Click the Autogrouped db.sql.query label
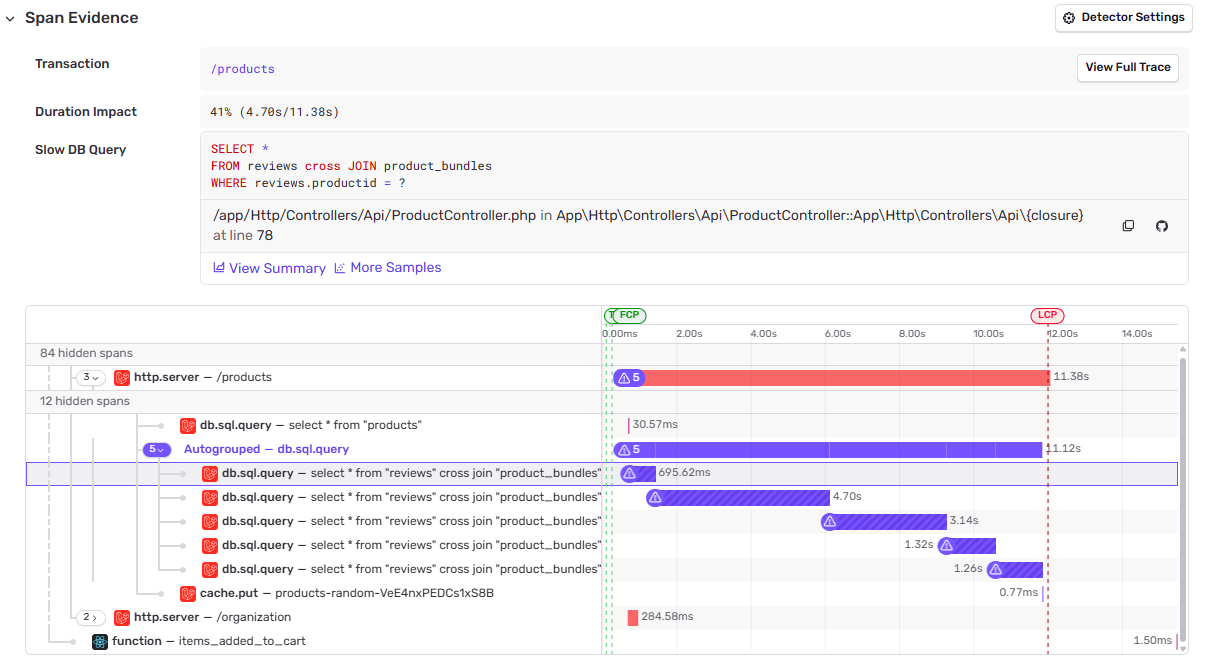Image resolution: width=1205 pixels, height=668 pixels. (266, 450)
